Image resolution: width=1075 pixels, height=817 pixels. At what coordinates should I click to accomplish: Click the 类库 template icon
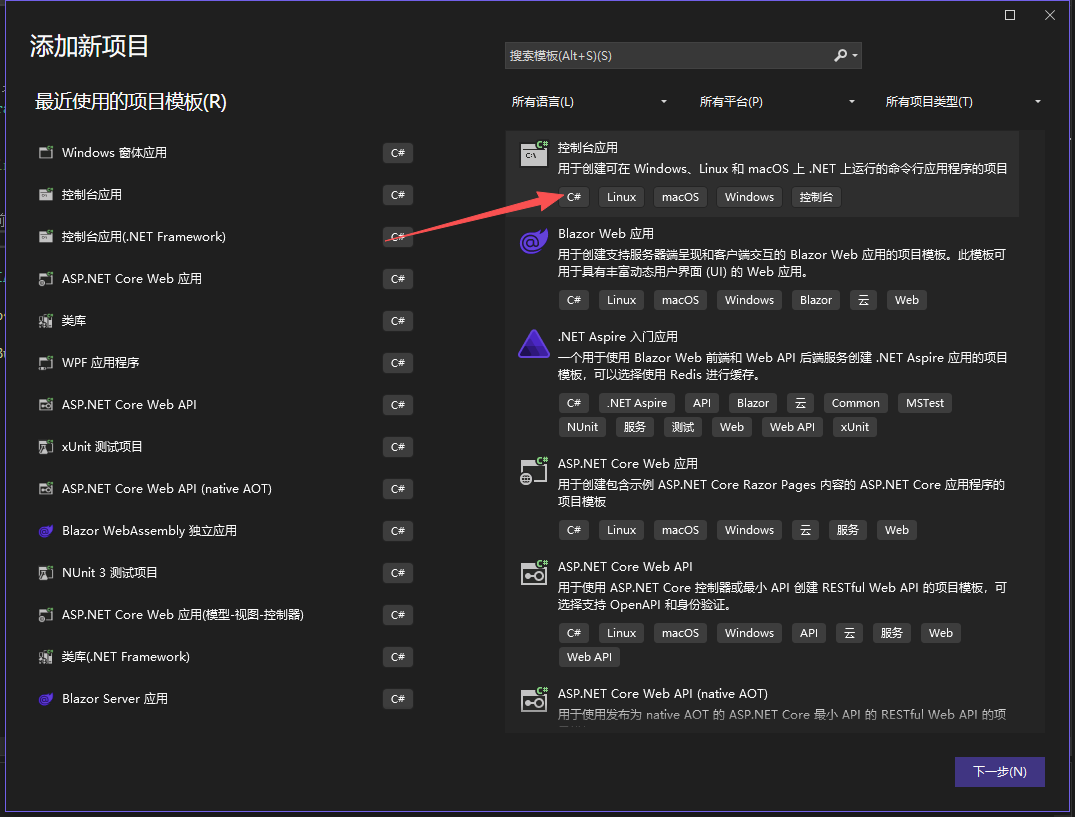(46, 320)
